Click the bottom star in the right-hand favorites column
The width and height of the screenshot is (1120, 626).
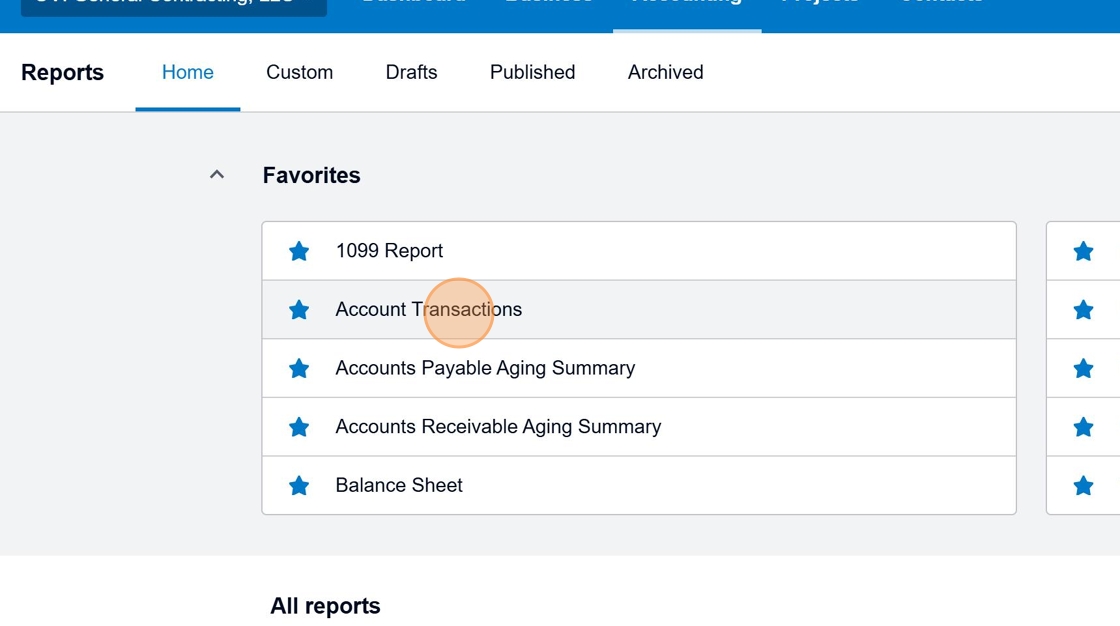point(1083,486)
